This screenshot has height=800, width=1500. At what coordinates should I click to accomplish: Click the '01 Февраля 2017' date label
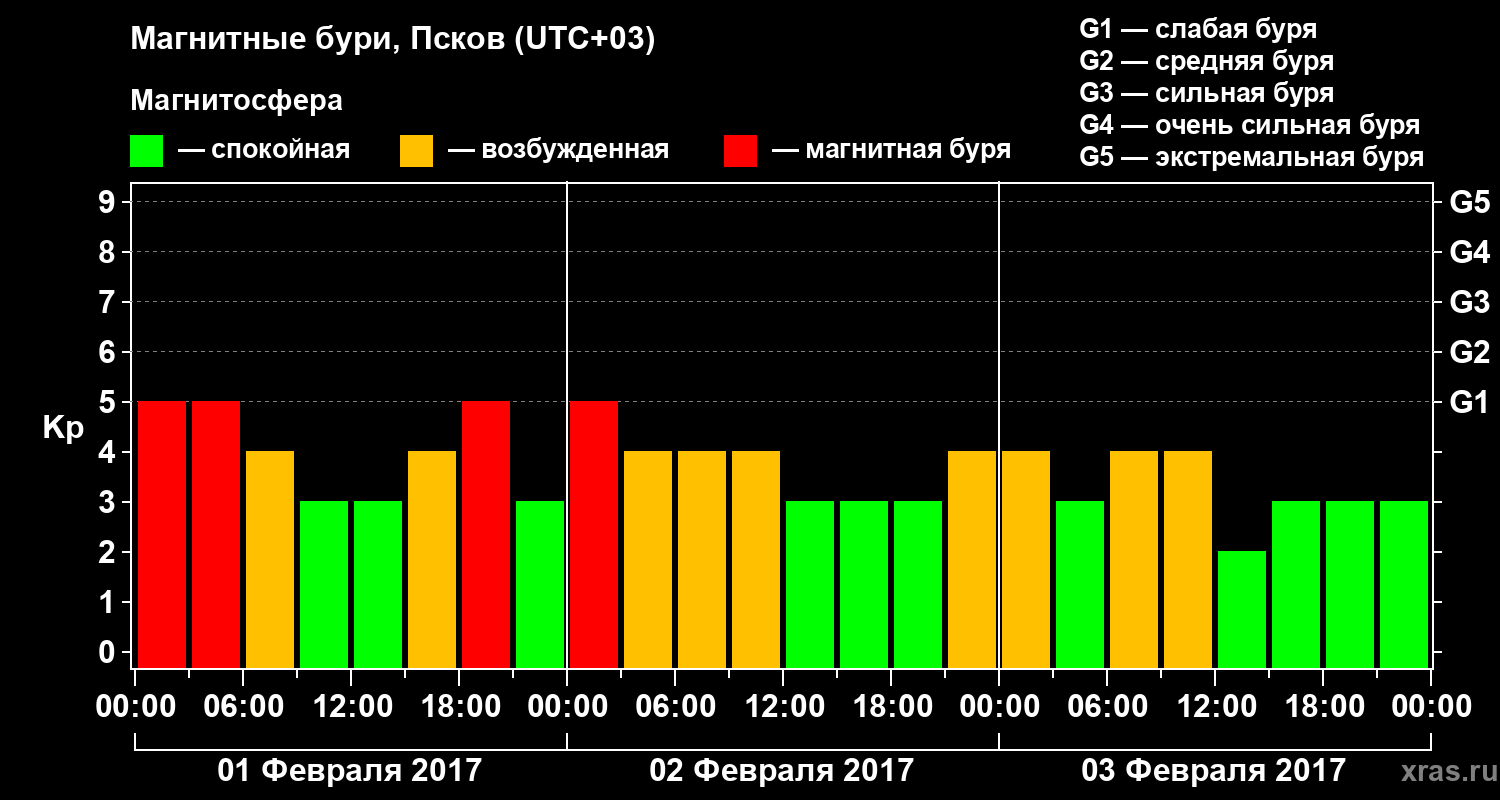350,771
